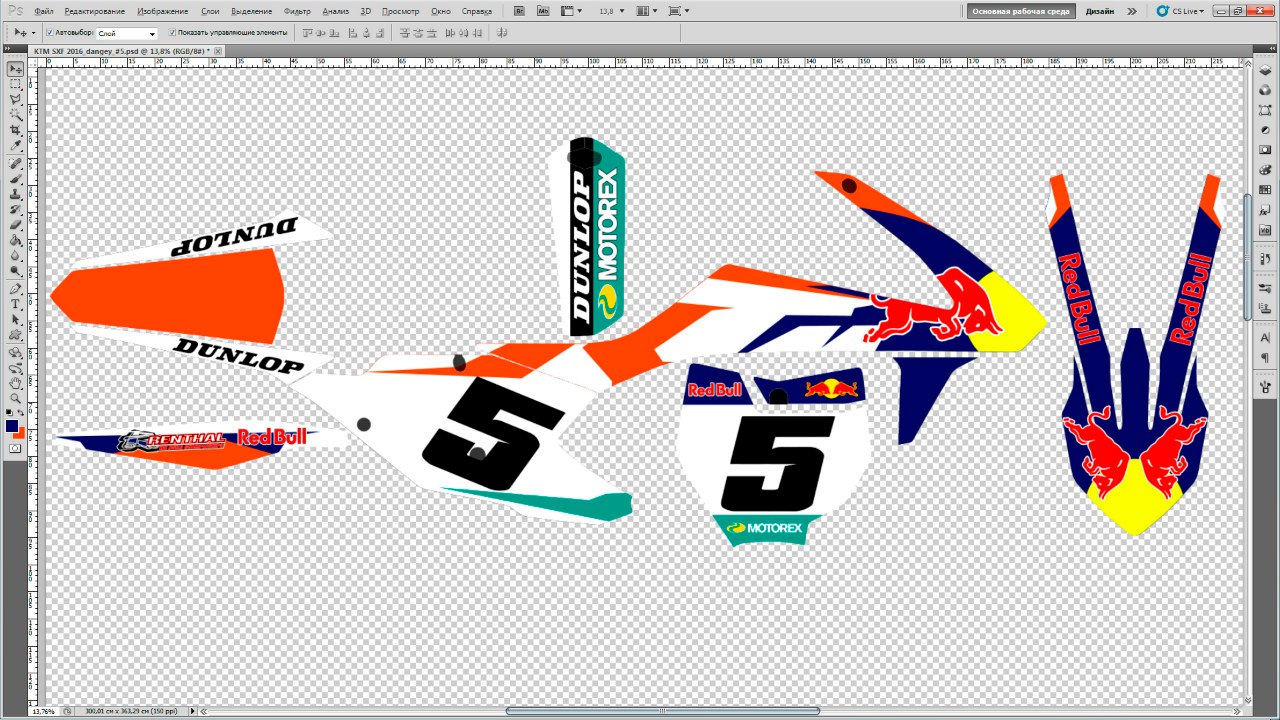The height and width of the screenshot is (720, 1280).
Task: Select the Paint Bucket tool
Action: click(x=16, y=240)
